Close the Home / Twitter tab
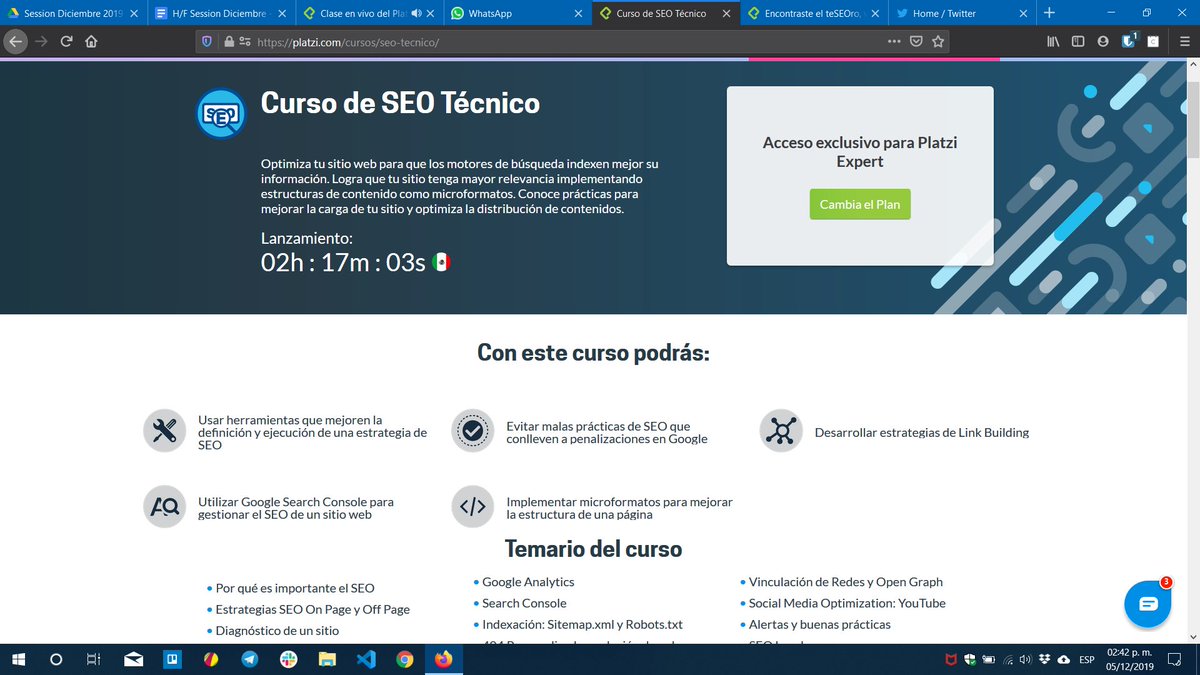The image size is (1200, 675). tap(1023, 13)
